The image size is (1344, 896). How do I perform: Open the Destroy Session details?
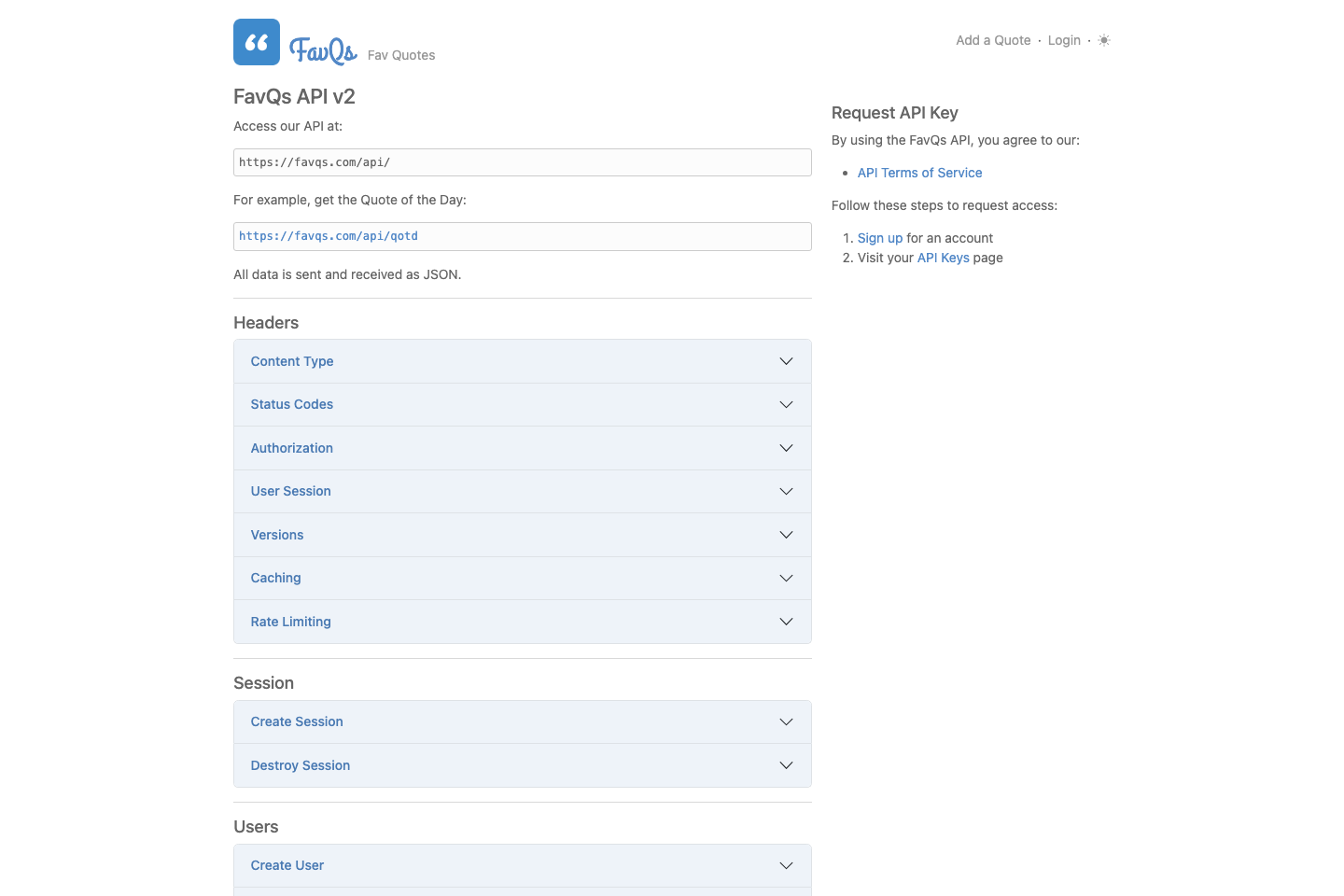522,765
